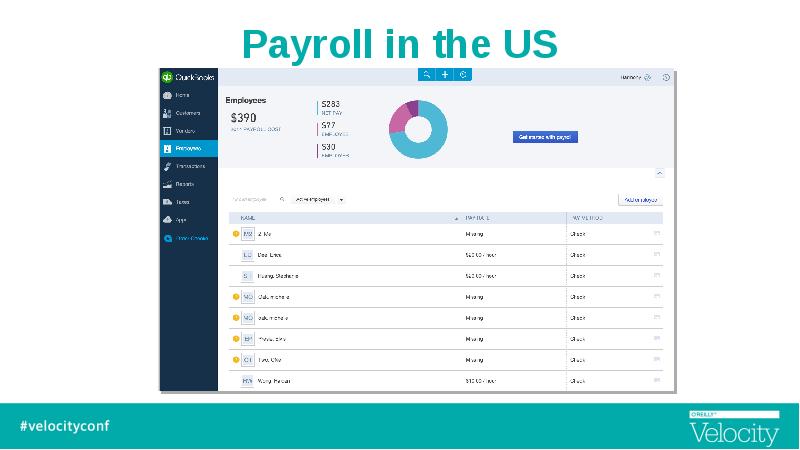
Task: Click the QuickBooks logo in the sidebar
Action: 167,77
